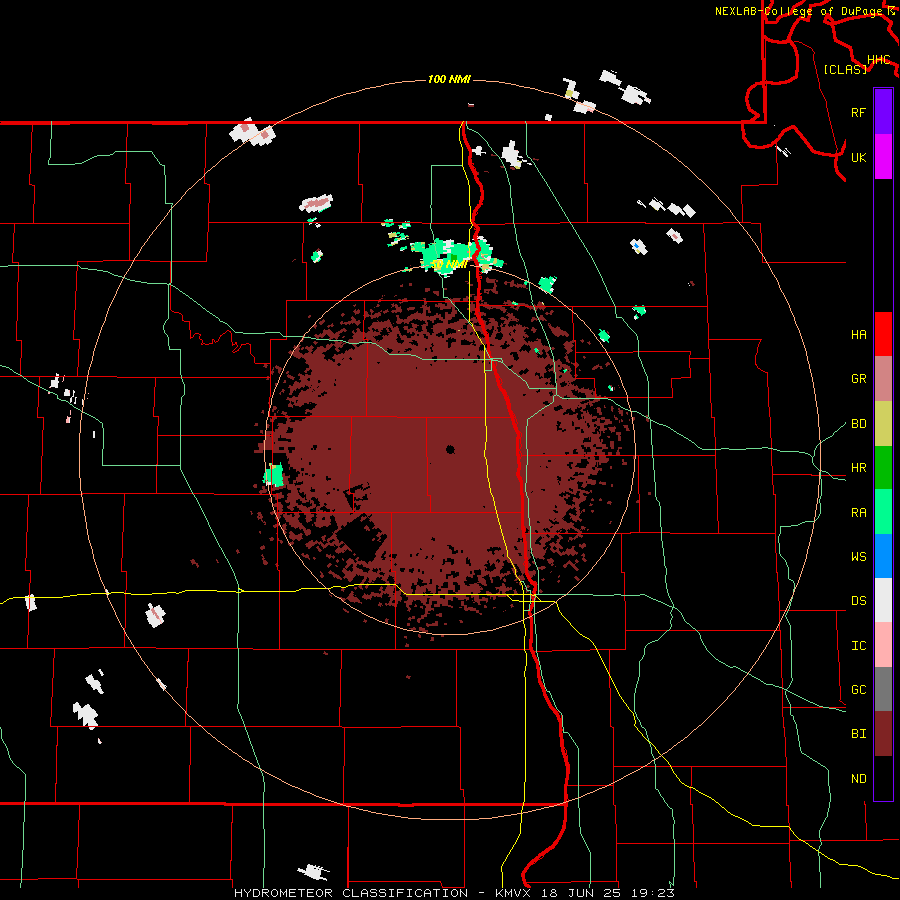Click the '50 NMI' range ring label
This screenshot has height=900, width=900.
(x=449, y=264)
